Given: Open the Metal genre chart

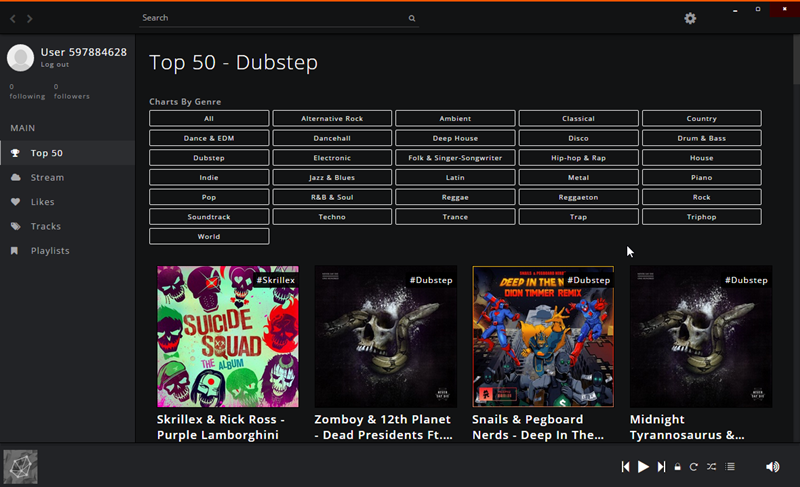Looking at the screenshot, I should pos(579,177).
